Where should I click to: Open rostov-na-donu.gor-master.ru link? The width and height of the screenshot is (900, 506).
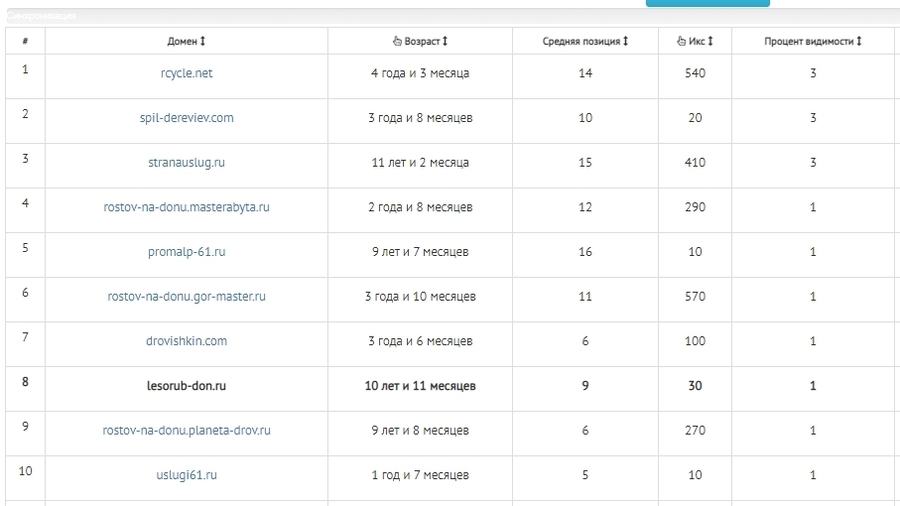(187, 297)
